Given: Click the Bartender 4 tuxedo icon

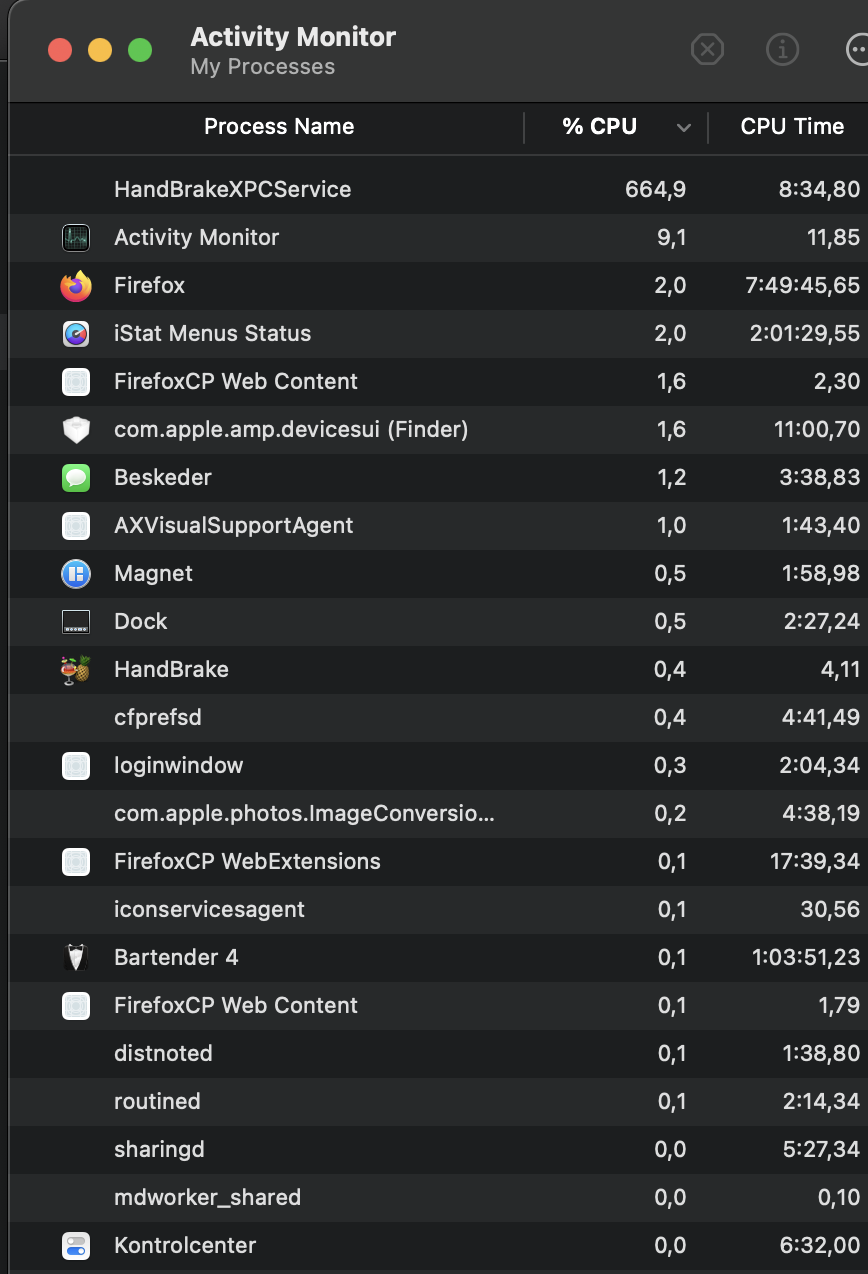Looking at the screenshot, I should (76, 958).
